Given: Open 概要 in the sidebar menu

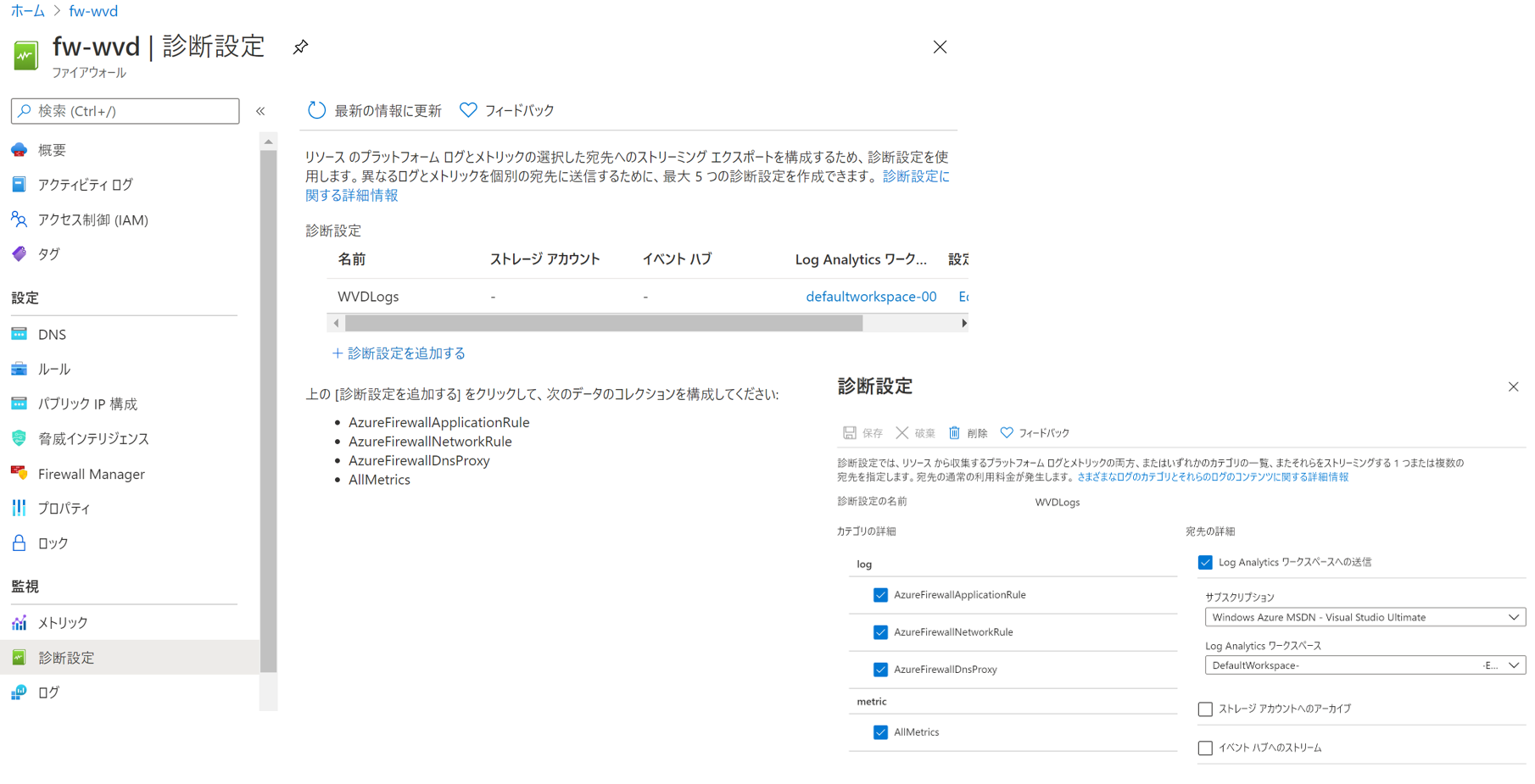Looking at the screenshot, I should pyautogui.click(x=52, y=150).
